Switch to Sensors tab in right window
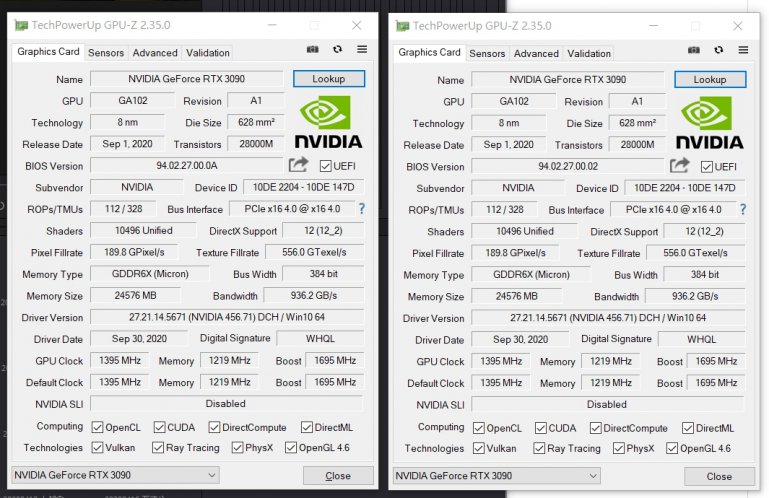The width and height of the screenshot is (769, 498). (x=487, y=53)
